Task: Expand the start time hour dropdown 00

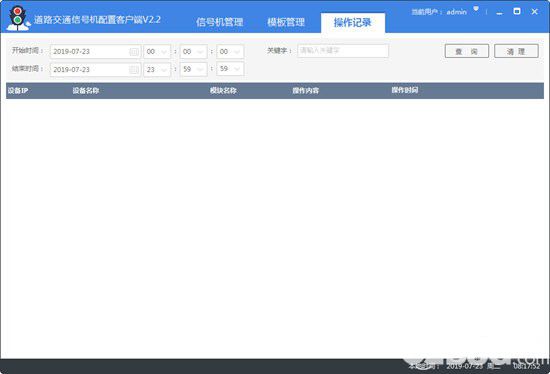Action: tap(157, 52)
